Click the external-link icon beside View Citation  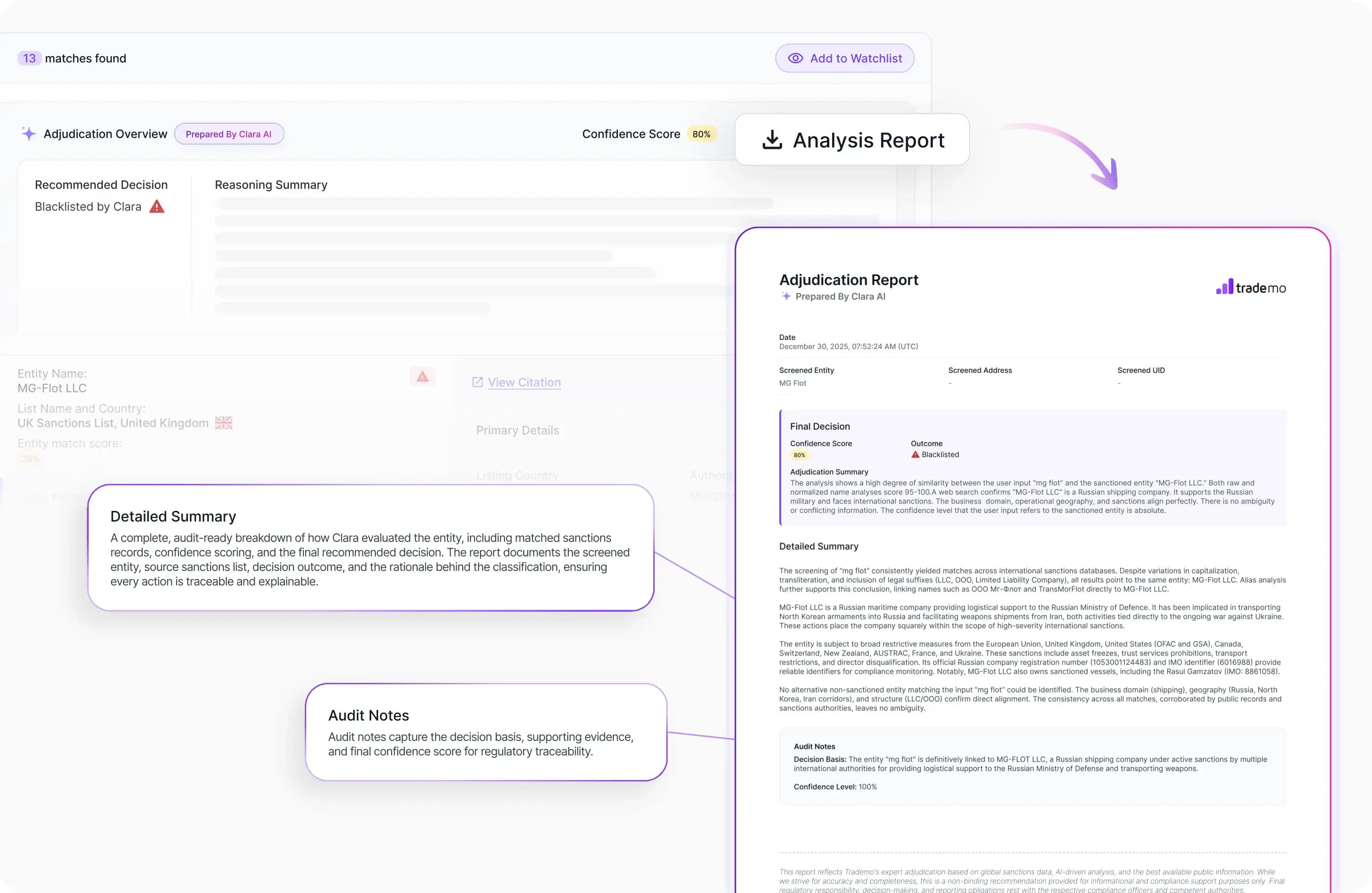(x=477, y=382)
